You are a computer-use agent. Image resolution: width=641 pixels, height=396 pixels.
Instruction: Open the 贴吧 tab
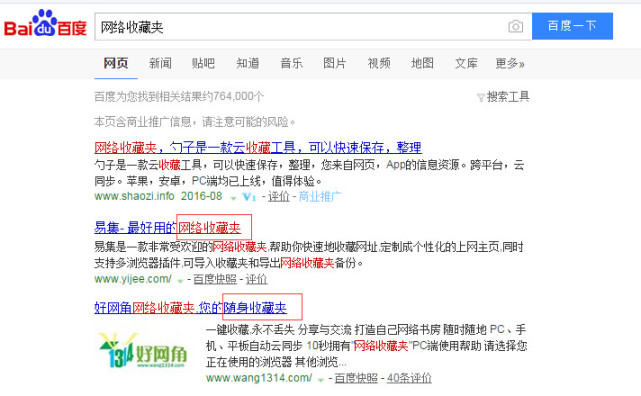click(203, 63)
